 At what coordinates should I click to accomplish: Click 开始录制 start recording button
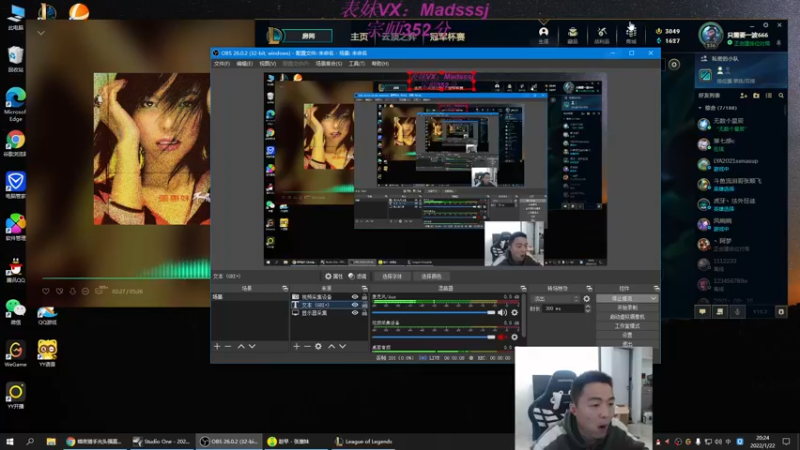[x=627, y=308]
